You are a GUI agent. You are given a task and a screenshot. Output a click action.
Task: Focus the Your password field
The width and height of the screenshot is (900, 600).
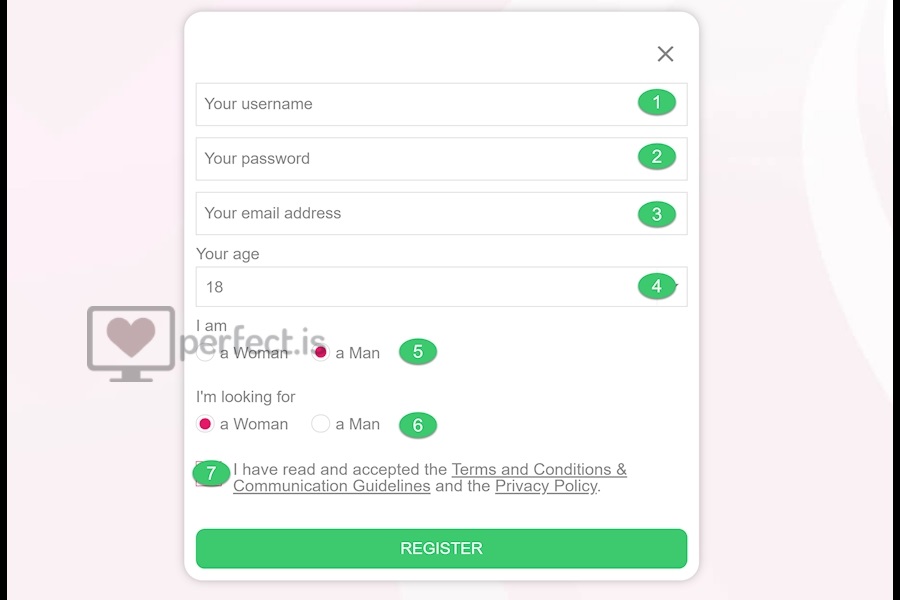(441, 158)
